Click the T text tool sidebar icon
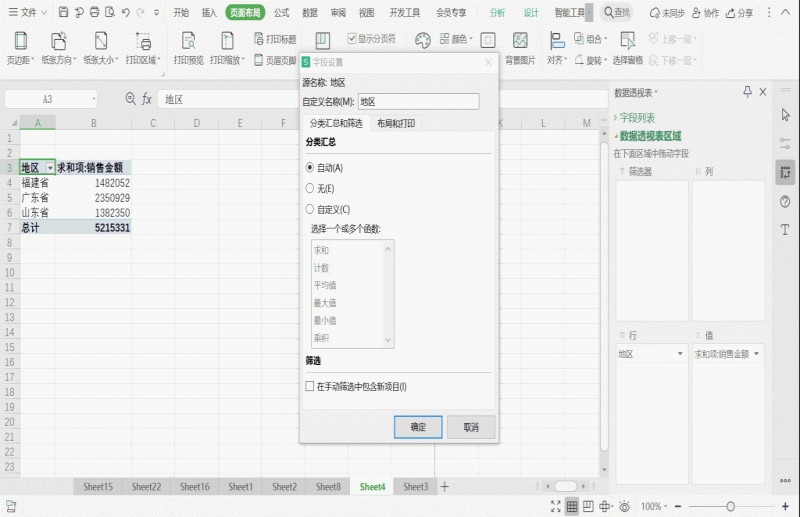 pos(785,230)
